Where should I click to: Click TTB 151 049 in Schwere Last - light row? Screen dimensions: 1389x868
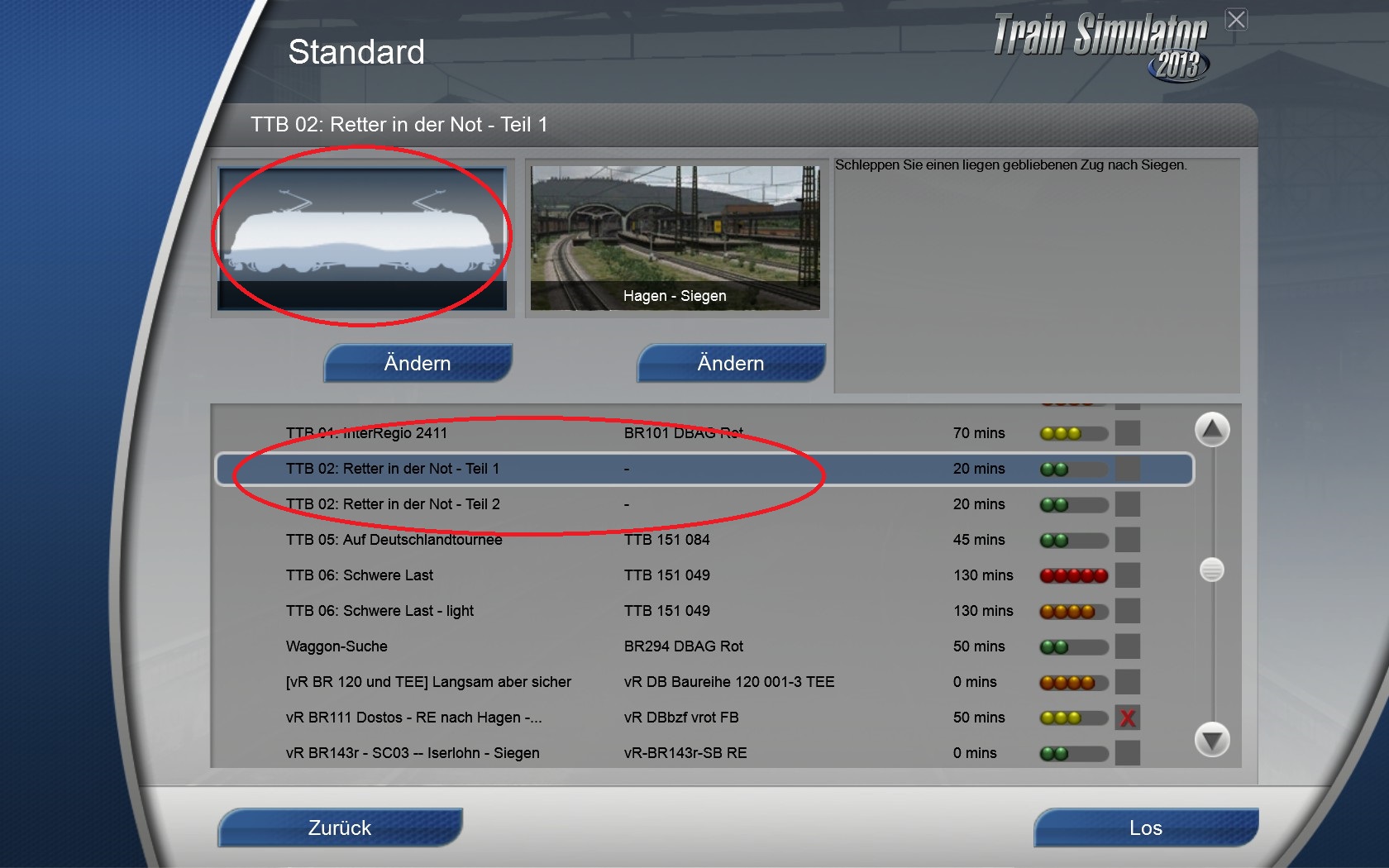click(x=667, y=611)
